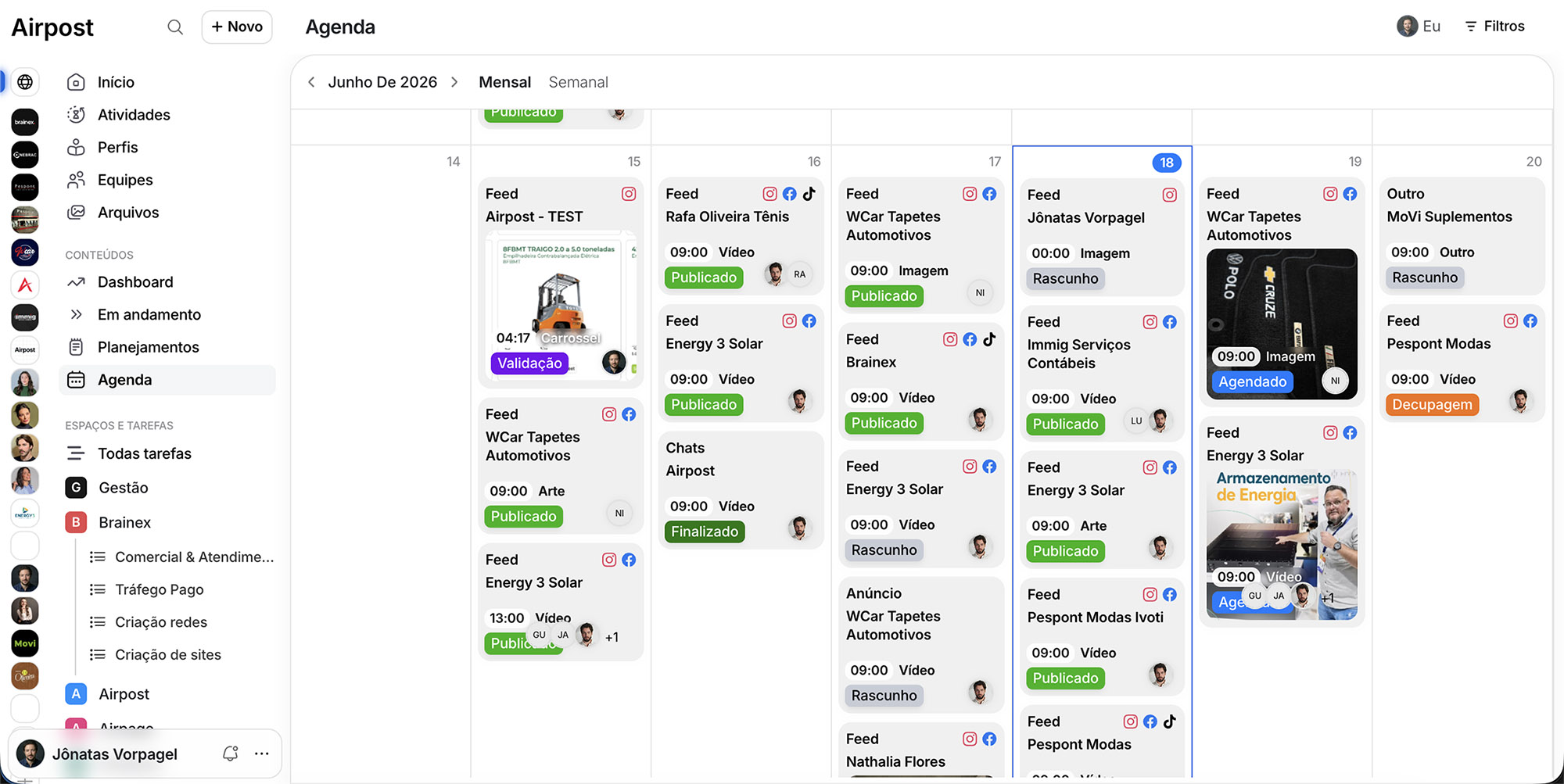This screenshot has height=784, width=1564.
Task: Go to next month with right chevron
Action: tap(454, 82)
